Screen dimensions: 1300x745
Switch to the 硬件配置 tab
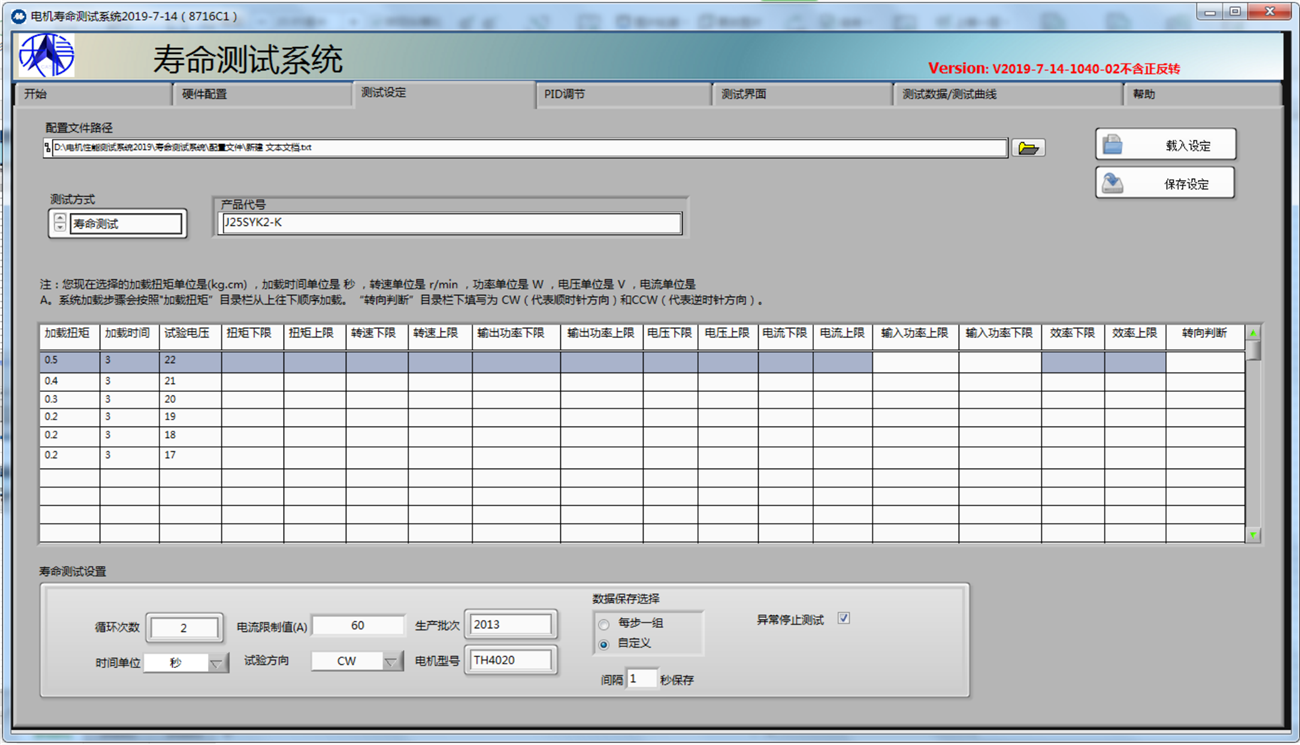(262, 95)
